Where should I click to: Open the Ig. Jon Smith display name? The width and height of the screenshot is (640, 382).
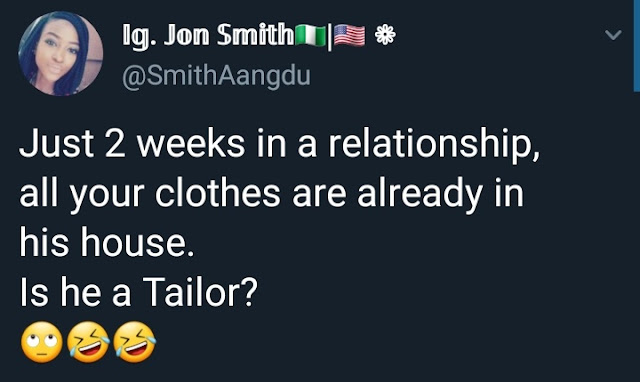coord(208,36)
